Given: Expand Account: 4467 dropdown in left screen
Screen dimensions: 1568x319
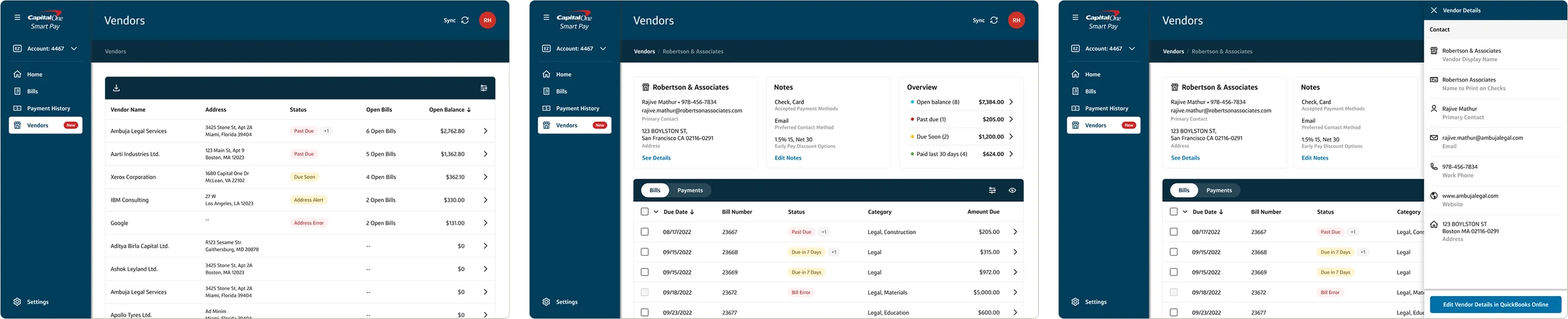Looking at the screenshot, I should point(74,48).
